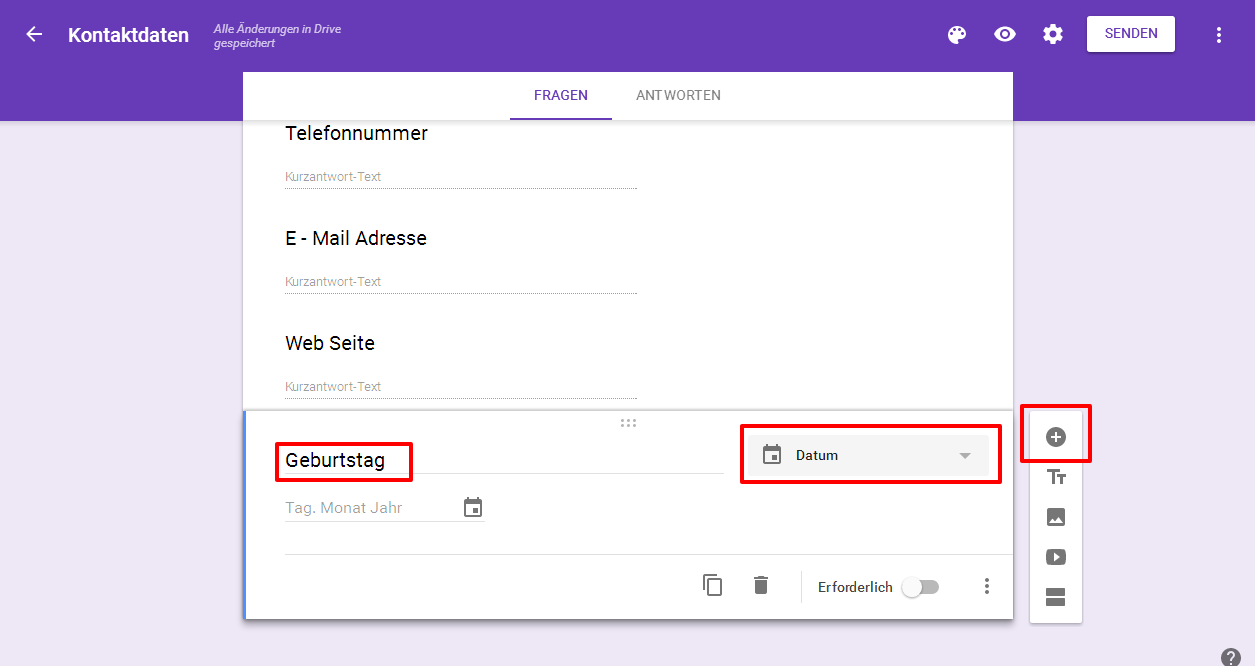
Task: Add a new question with the plus icon
Action: (x=1055, y=433)
